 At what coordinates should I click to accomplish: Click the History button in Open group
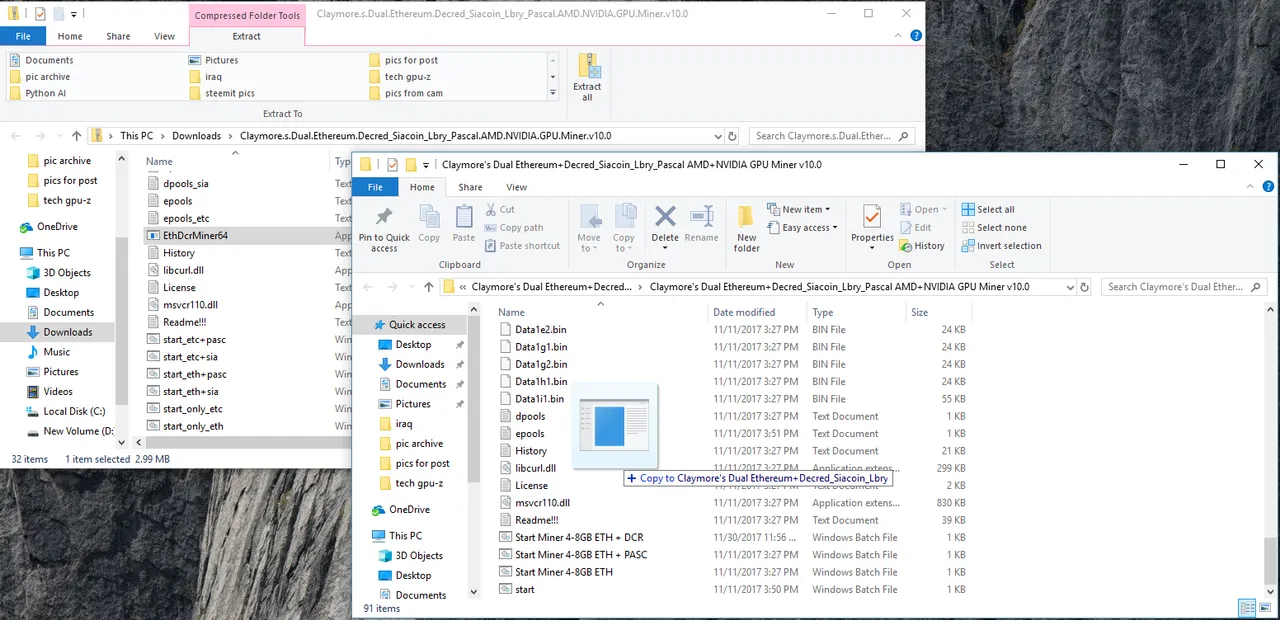[x=921, y=246]
